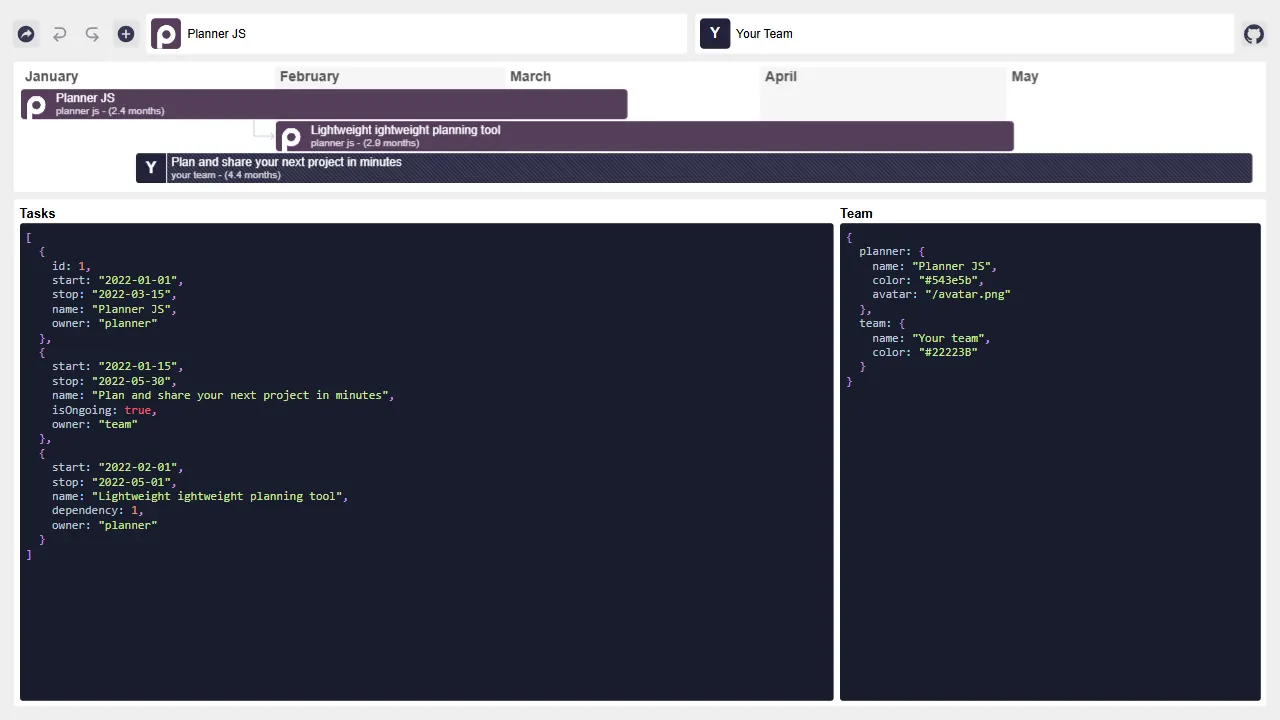Click the add plus icon

tap(126, 34)
